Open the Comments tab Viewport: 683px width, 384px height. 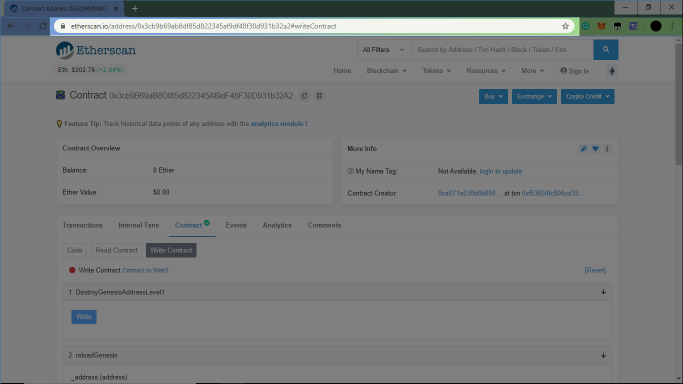(324, 225)
